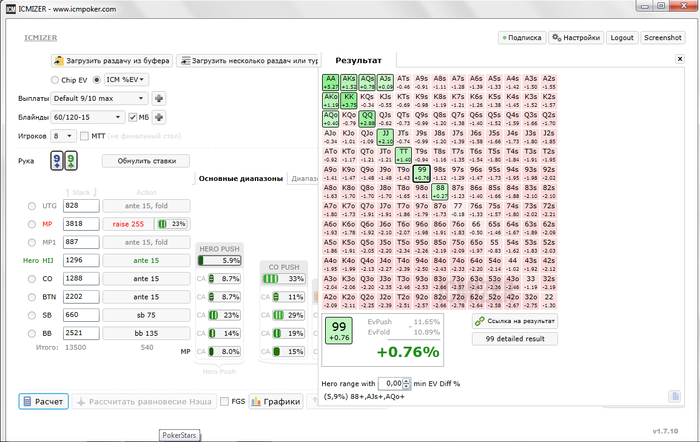Click the ICMIZER logo link
This screenshot has width=700, height=442.
pos(40,38)
